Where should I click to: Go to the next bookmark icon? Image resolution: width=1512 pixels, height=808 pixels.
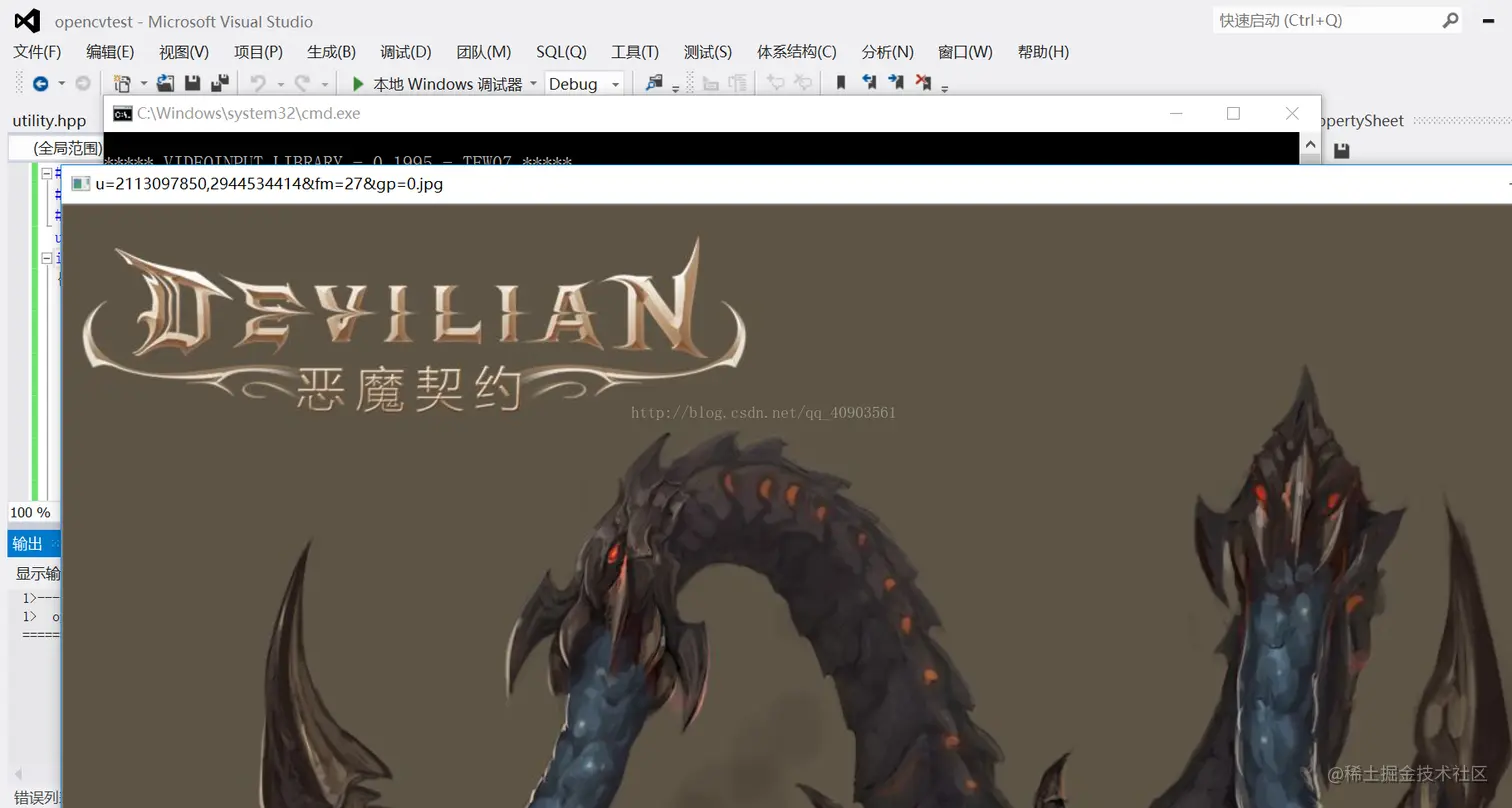tap(896, 84)
